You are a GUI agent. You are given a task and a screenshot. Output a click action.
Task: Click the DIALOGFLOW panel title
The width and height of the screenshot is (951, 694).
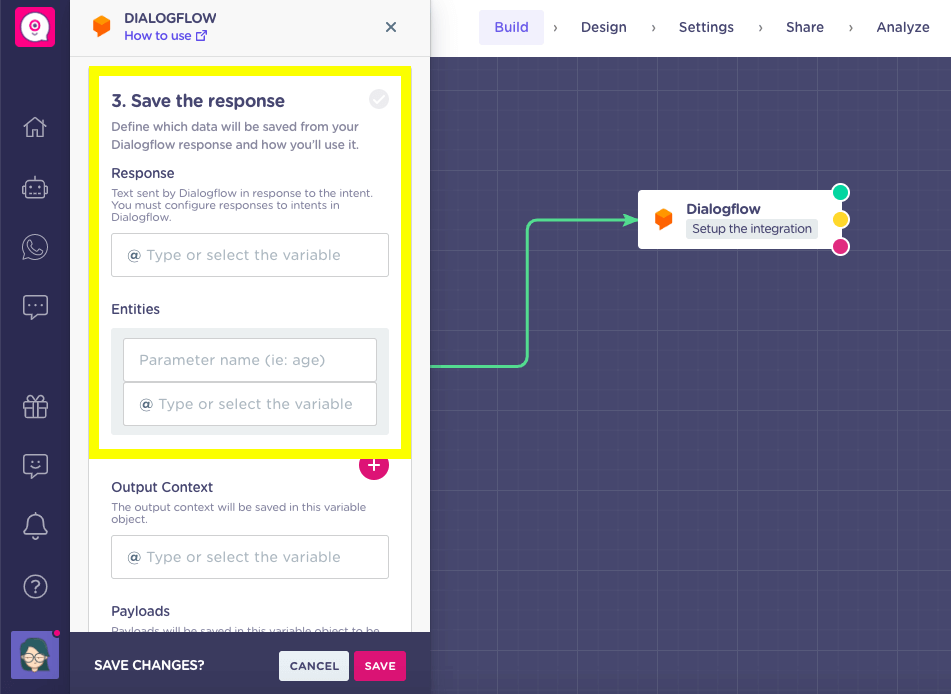pos(170,18)
